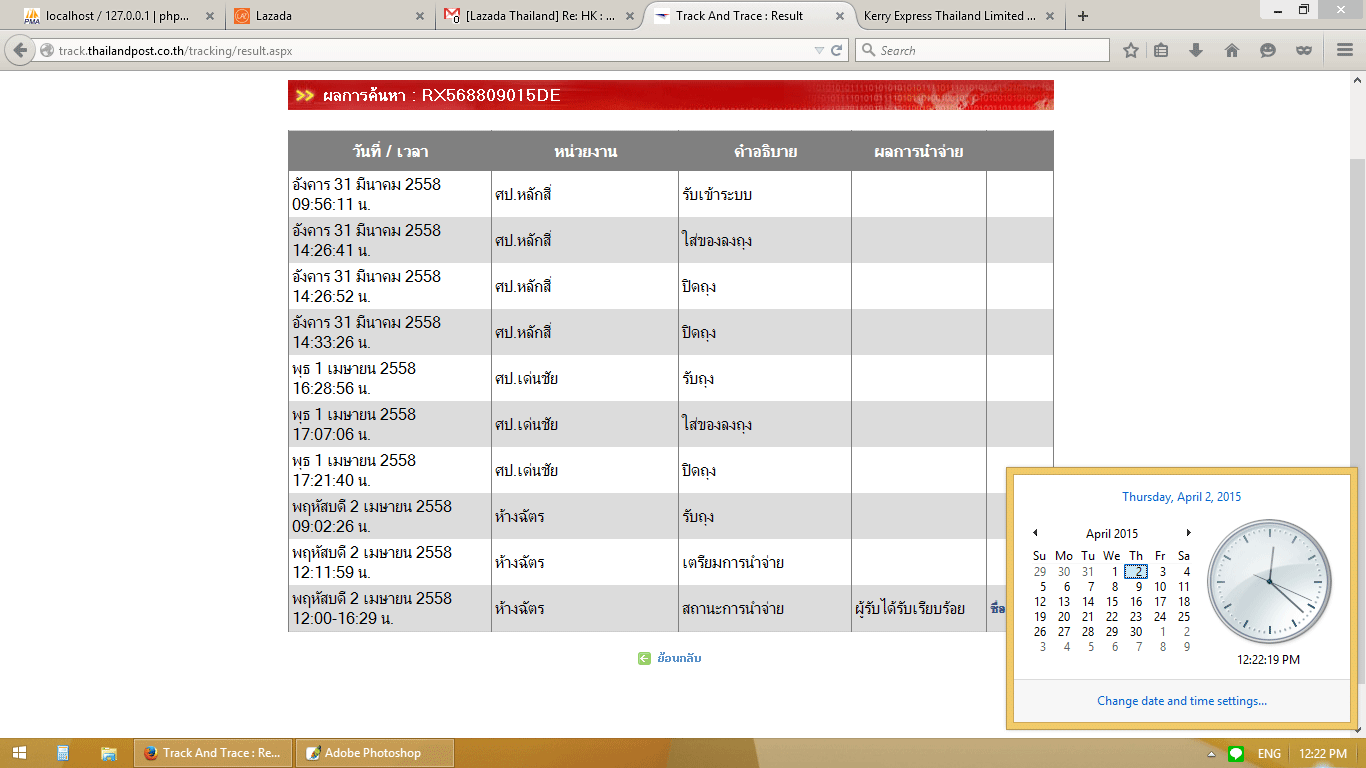Go to the Firefox home page icon
The height and width of the screenshot is (768, 1366).
[x=1232, y=50]
